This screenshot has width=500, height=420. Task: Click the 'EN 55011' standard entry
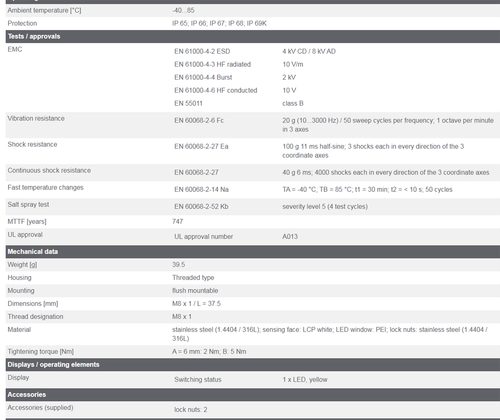tap(188, 103)
